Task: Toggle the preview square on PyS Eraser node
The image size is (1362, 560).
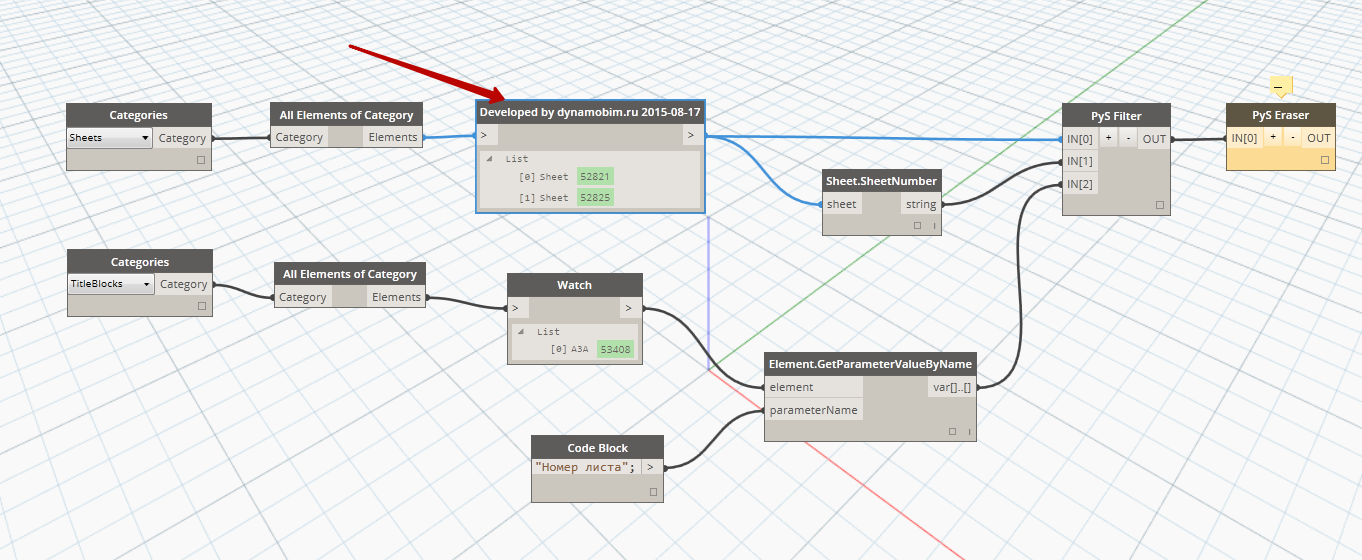Action: 1325,160
